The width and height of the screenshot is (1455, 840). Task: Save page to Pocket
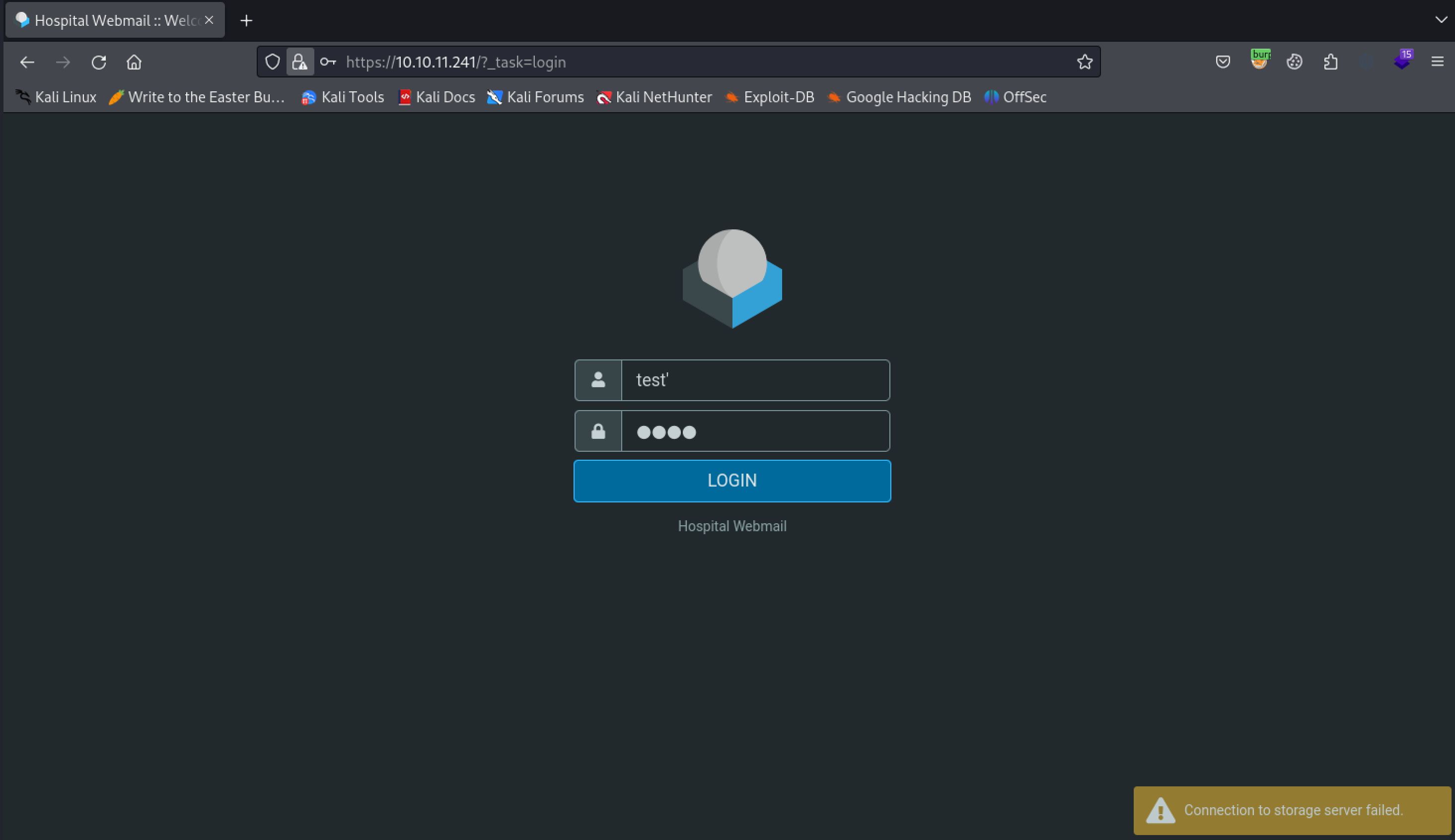pyautogui.click(x=1223, y=63)
